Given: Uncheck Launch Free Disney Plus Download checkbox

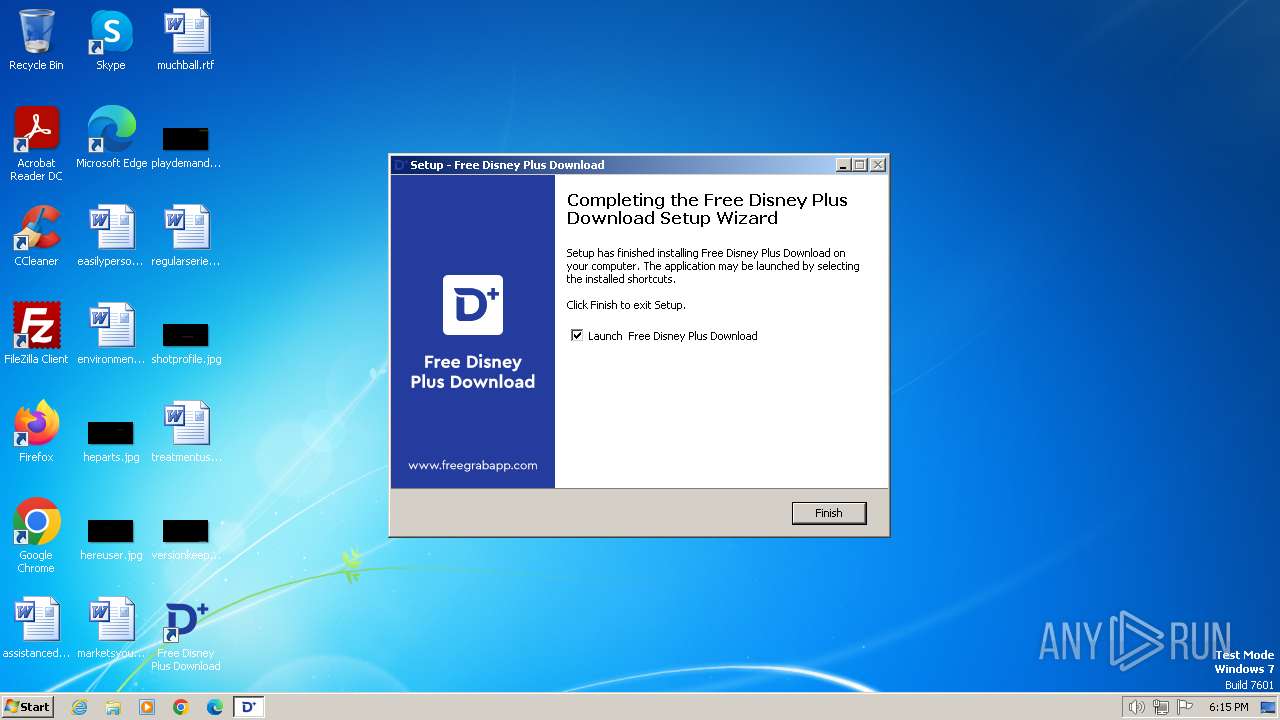Looking at the screenshot, I should [577, 335].
